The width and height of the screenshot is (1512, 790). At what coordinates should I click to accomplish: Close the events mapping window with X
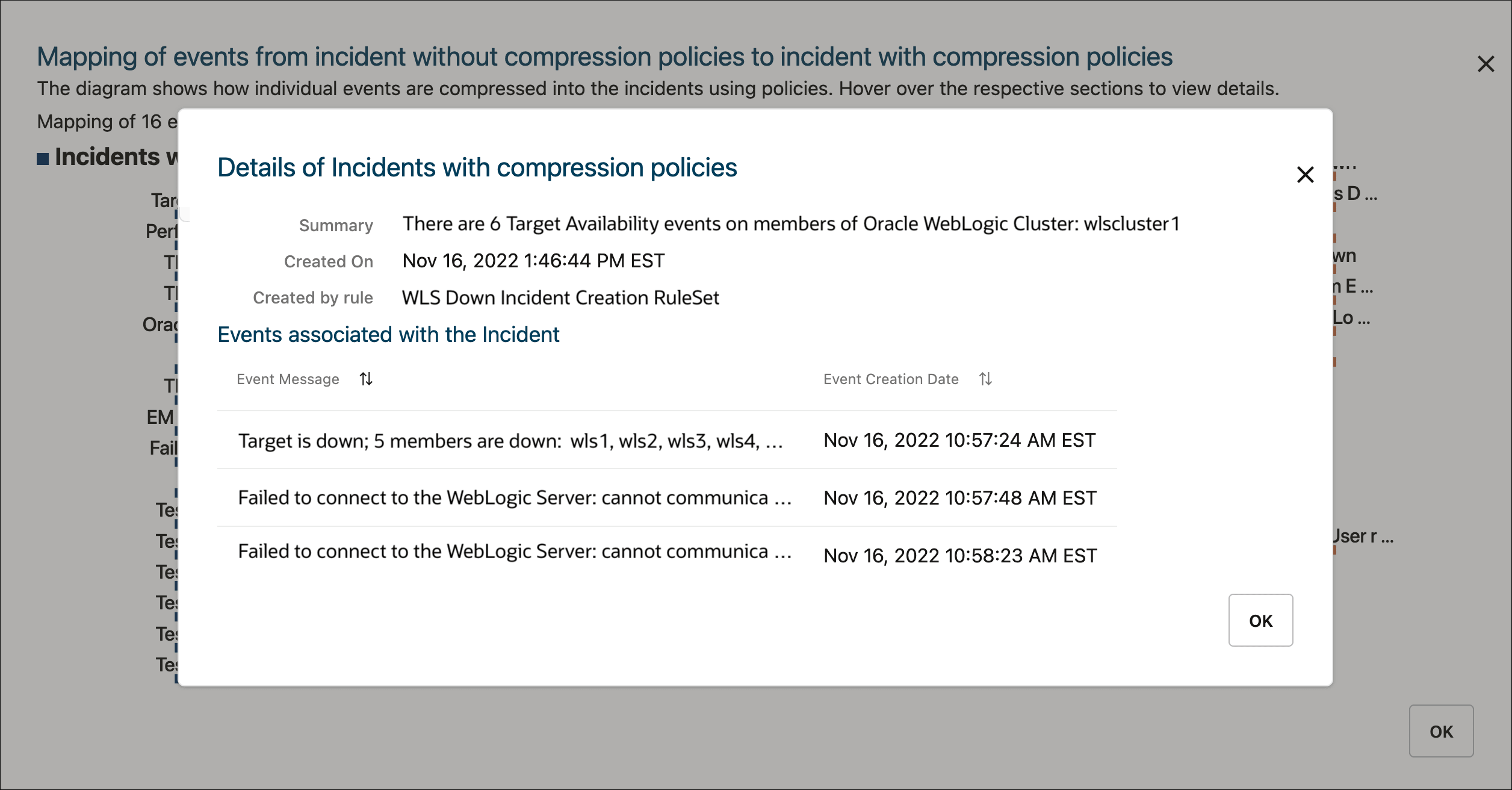click(x=1486, y=64)
